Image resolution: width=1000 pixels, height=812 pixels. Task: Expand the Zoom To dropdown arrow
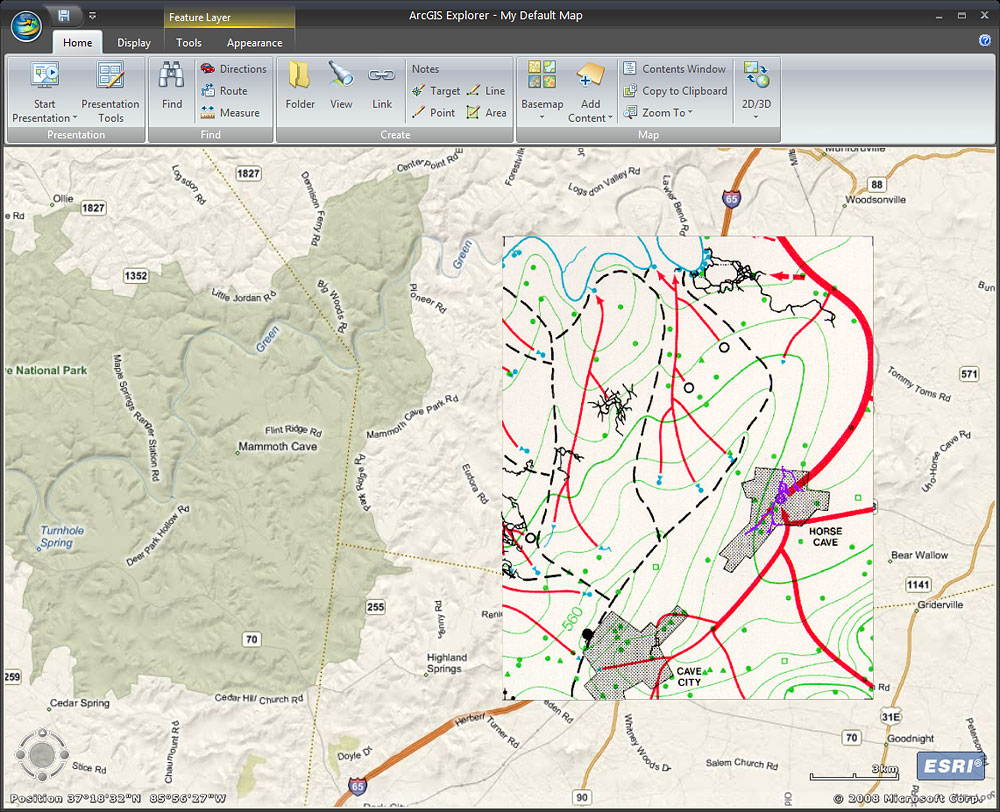(690, 112)
